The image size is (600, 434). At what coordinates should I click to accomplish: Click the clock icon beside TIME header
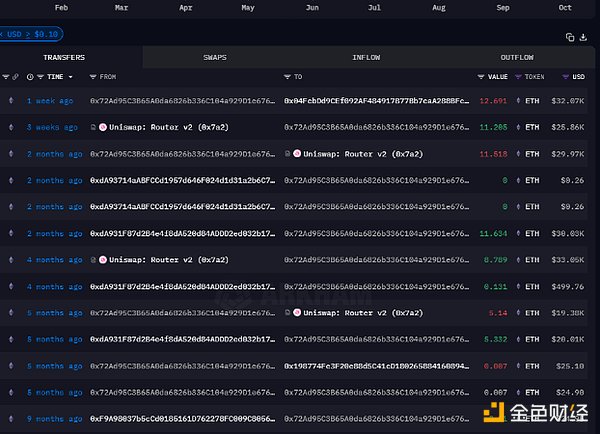tap(30, 76)
